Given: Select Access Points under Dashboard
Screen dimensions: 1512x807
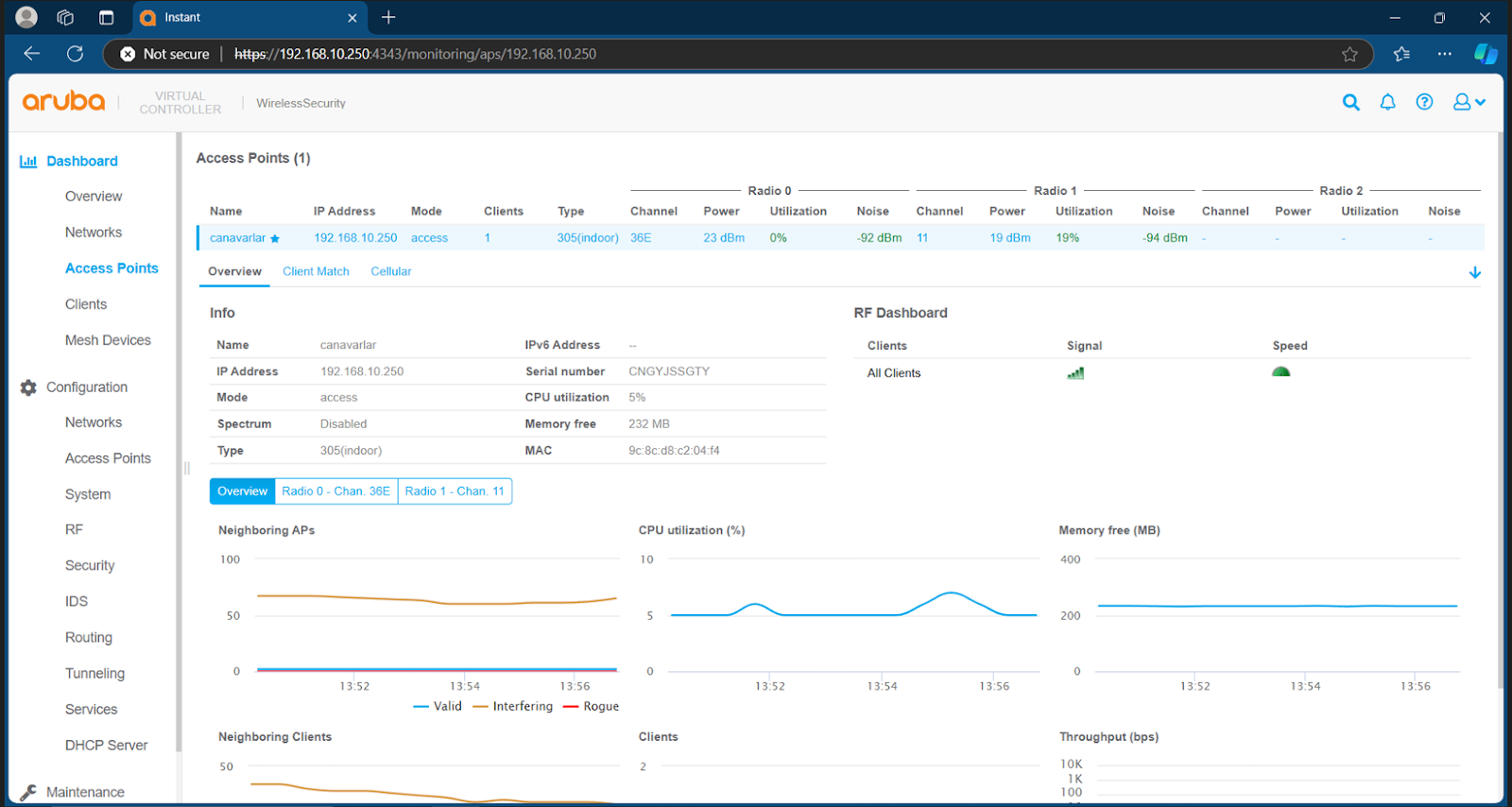Looking at the screenshot, I should pos(112,268).
